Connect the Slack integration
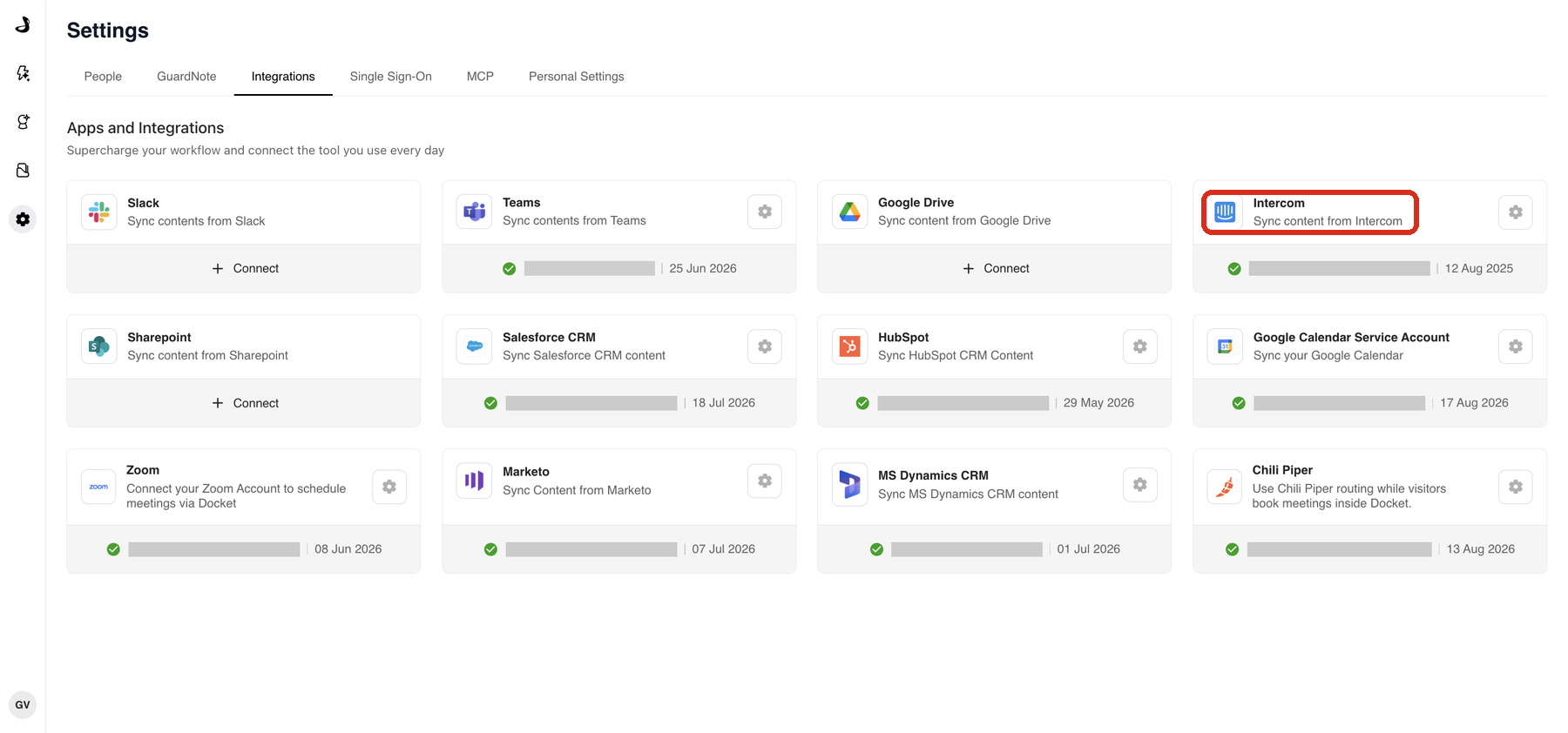The image size is (1568, 733). click(x=245, y=268)
